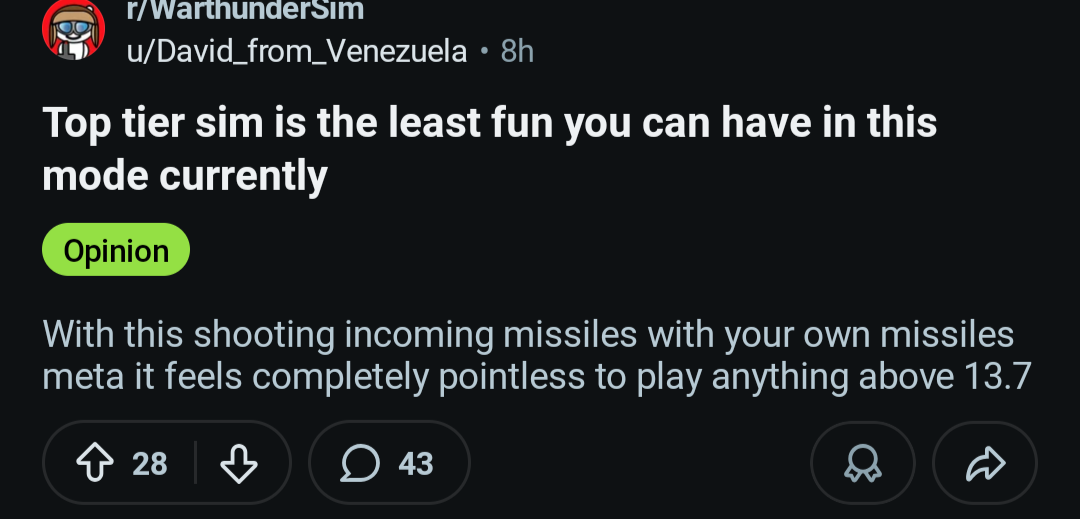Open the 43 comments count
This screenshot has width=1080, height=519.
416,463
